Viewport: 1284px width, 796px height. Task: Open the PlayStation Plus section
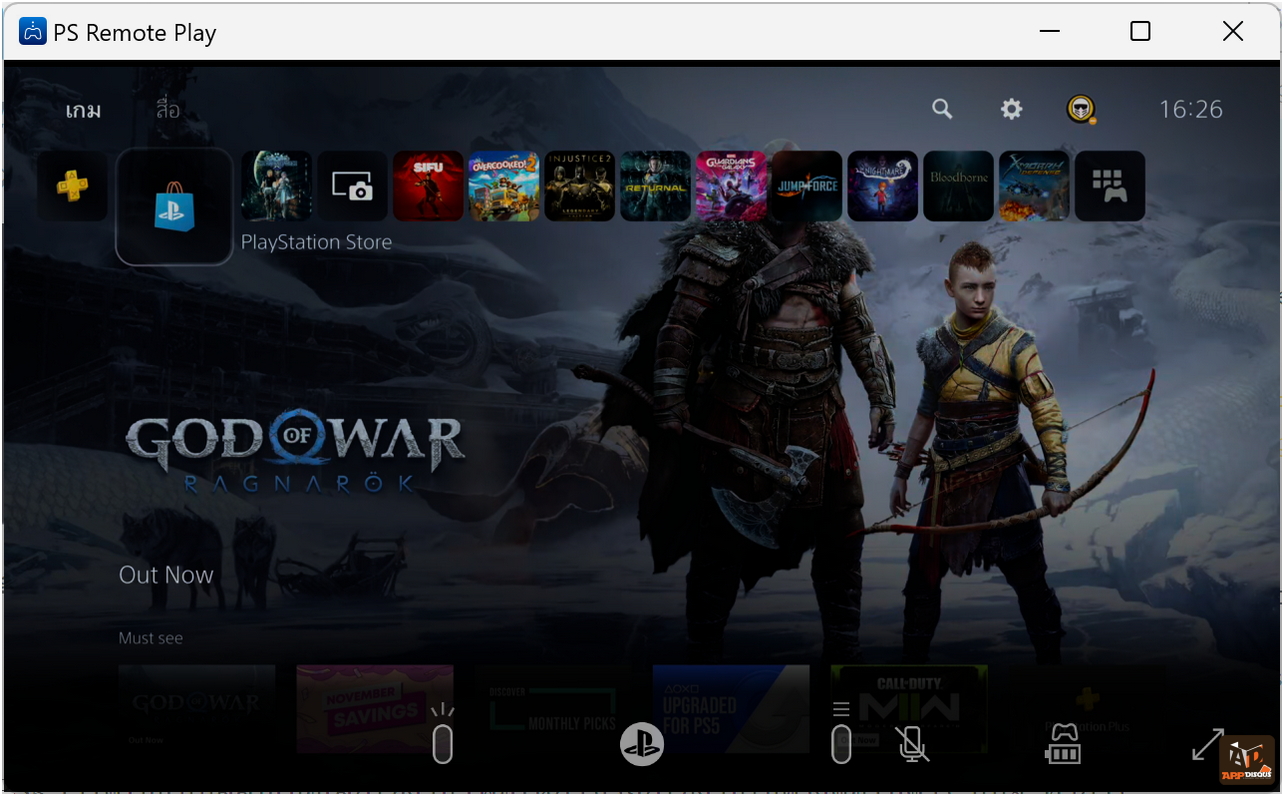71,186
